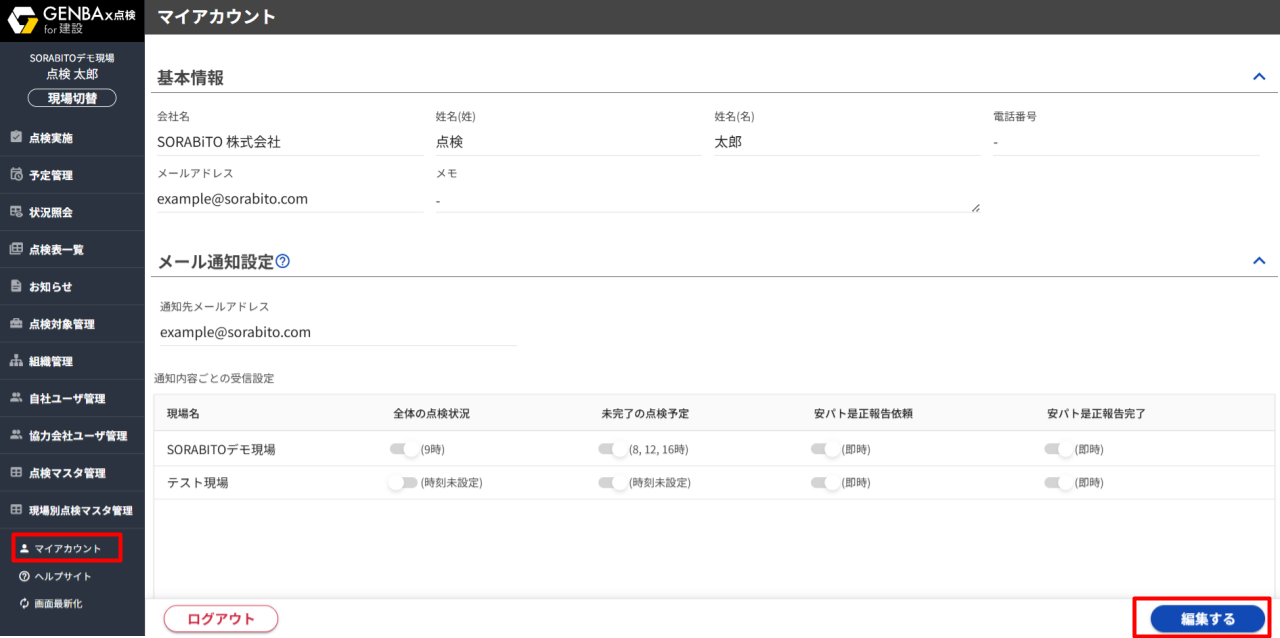The width and height of the screenshot is (1280, 638).
Task: Open 点検マスタ管理 in the sidebar
Action: click(67, 473)
